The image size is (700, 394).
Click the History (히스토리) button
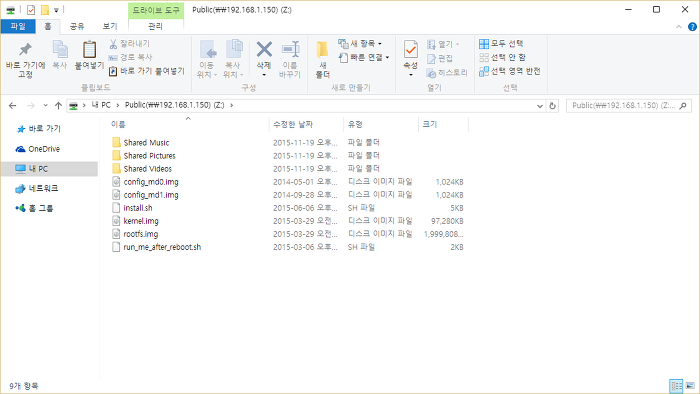point(447,73)
